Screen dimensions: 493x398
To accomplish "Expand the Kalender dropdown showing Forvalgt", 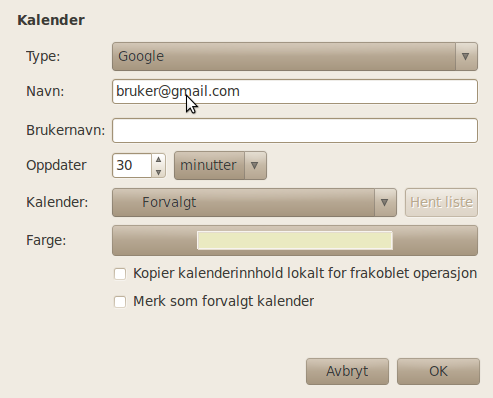I will (254, 202).
